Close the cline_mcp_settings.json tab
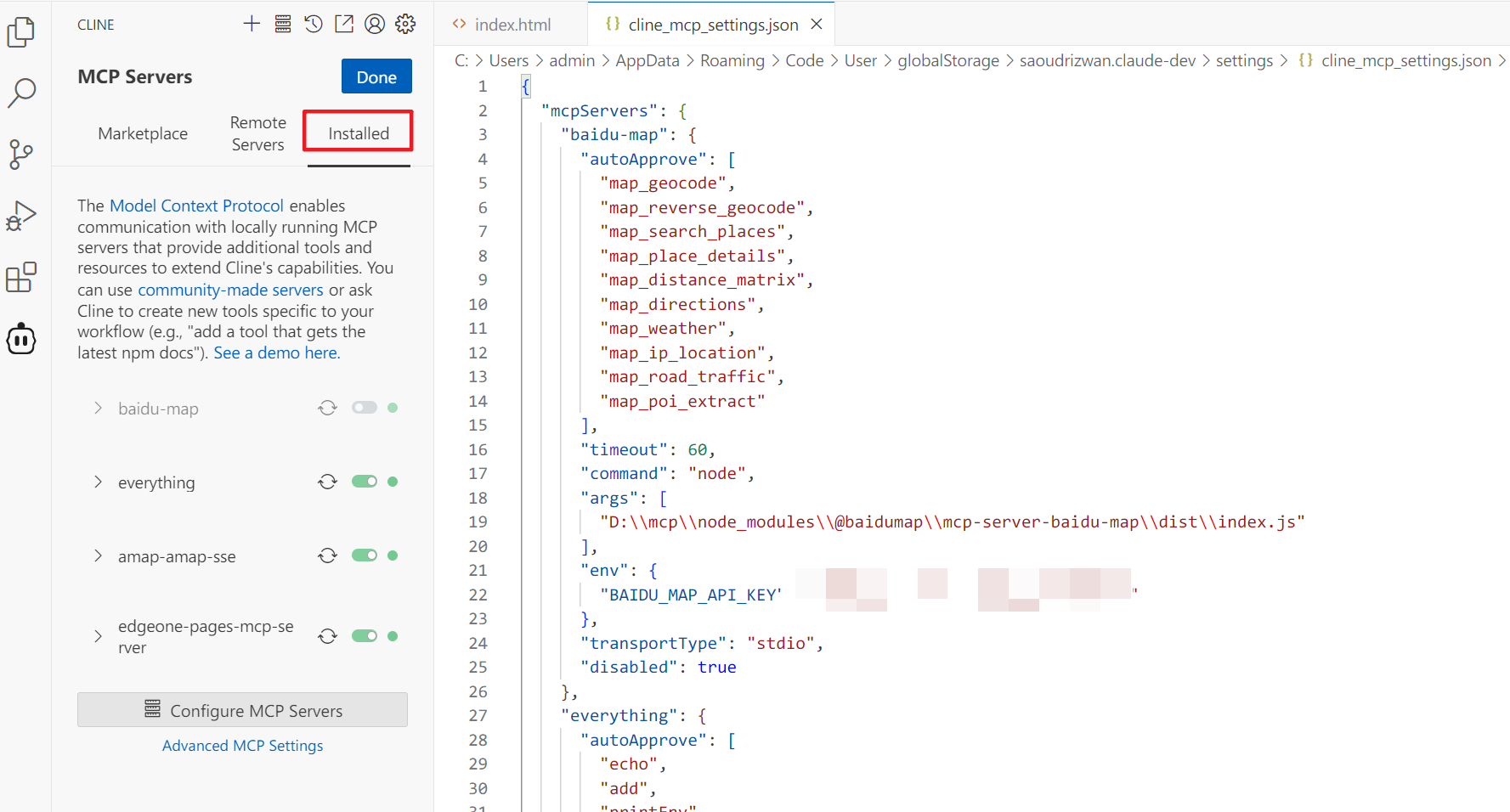 pos(817,24)
